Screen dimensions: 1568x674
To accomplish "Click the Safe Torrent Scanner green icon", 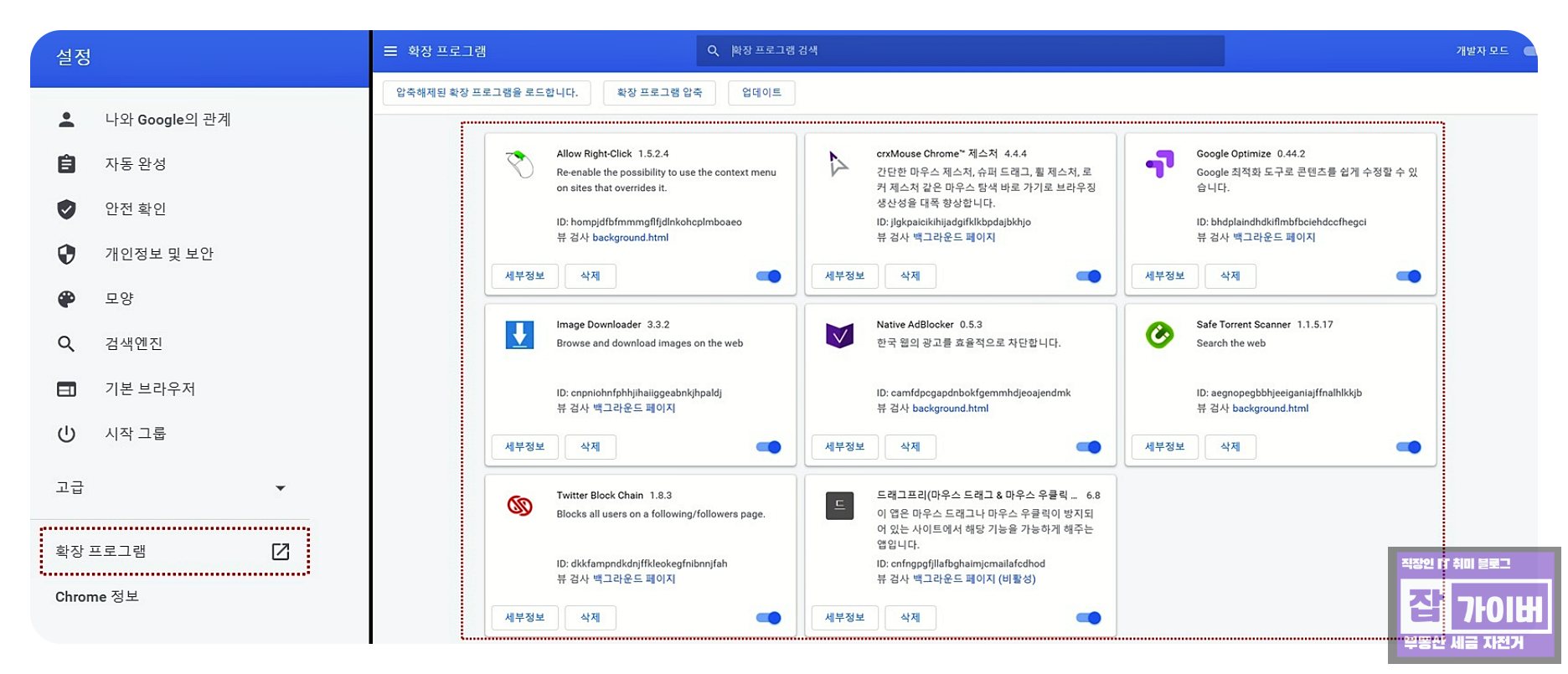I will coord(1159,335).
